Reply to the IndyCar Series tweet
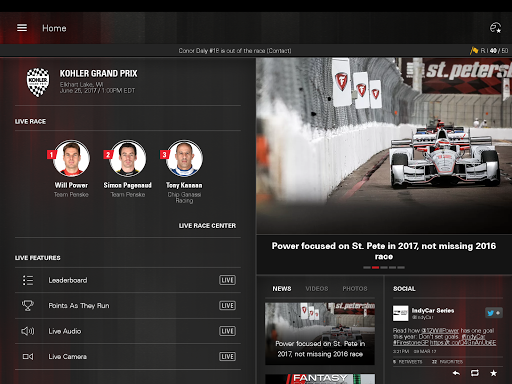 [456, 373]
